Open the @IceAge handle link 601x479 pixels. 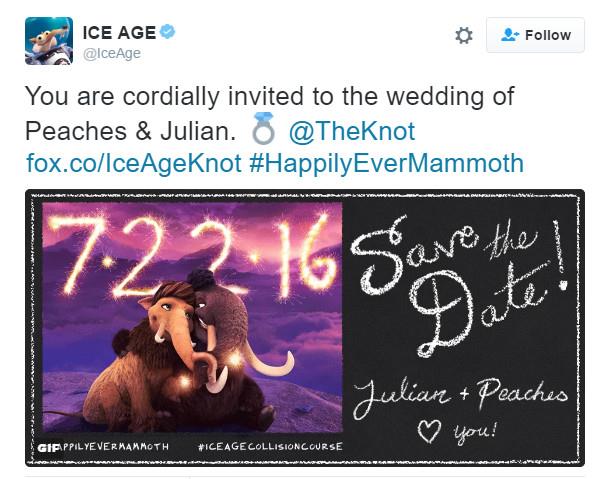(112, 53)
